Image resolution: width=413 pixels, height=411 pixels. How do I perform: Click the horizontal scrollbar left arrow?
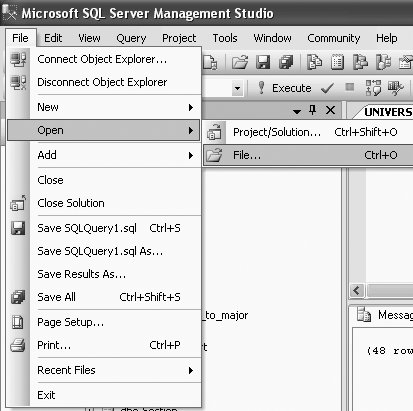(357, 290)
